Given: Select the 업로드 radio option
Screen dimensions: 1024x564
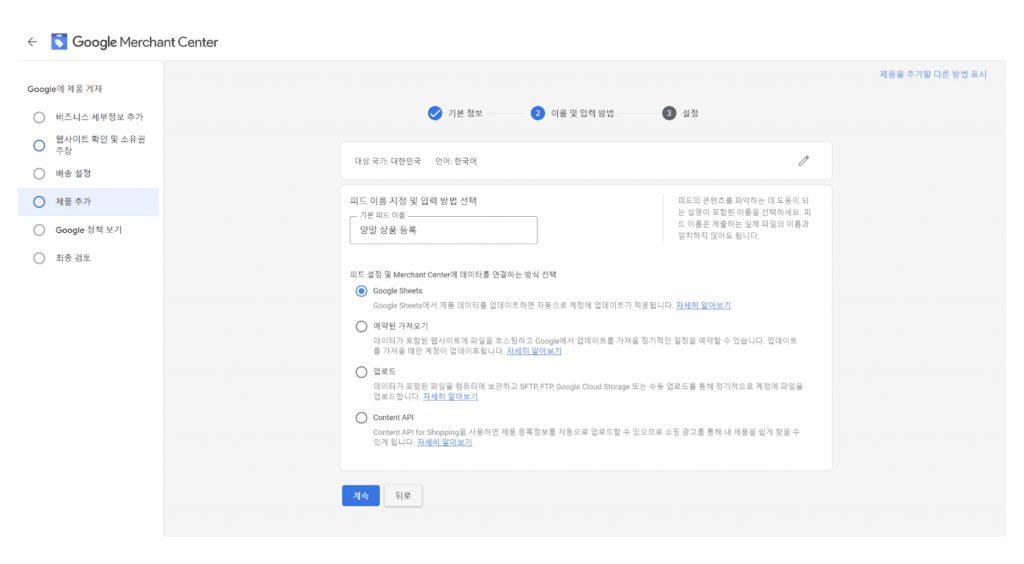Looking at the screenshot, I should [361, 371].
